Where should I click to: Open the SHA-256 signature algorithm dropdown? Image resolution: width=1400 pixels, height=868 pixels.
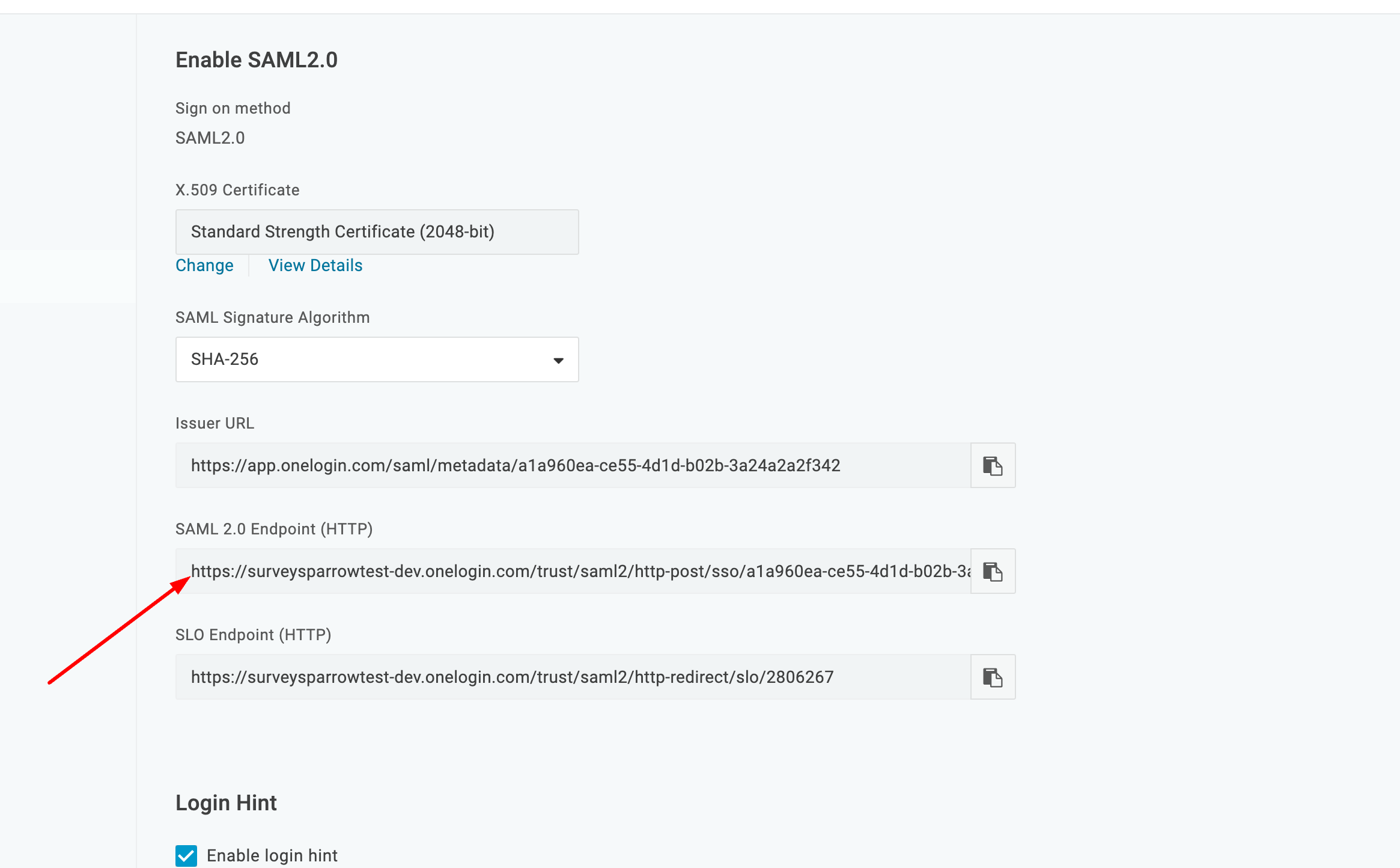(377, 359)
